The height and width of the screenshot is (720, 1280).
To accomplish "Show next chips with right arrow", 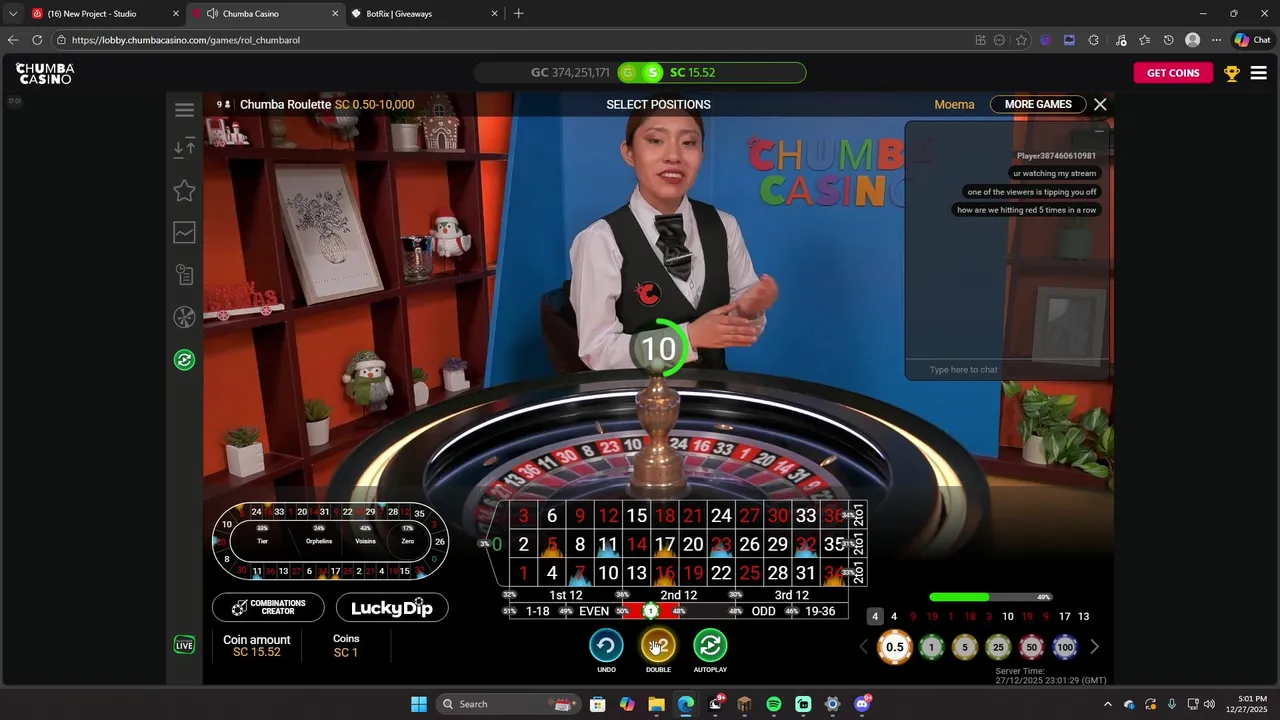I will point(1094,647).
